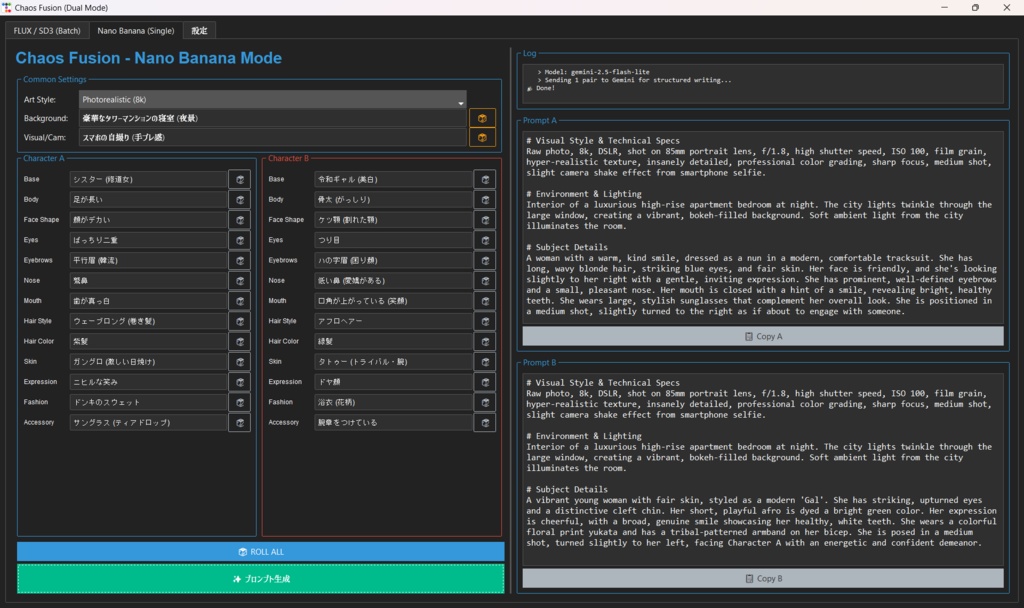This screenshot has height=608, width=1024.
Task: Click inside the Prompt A text area
Action: pyautogui.click(x=763, y=226)
